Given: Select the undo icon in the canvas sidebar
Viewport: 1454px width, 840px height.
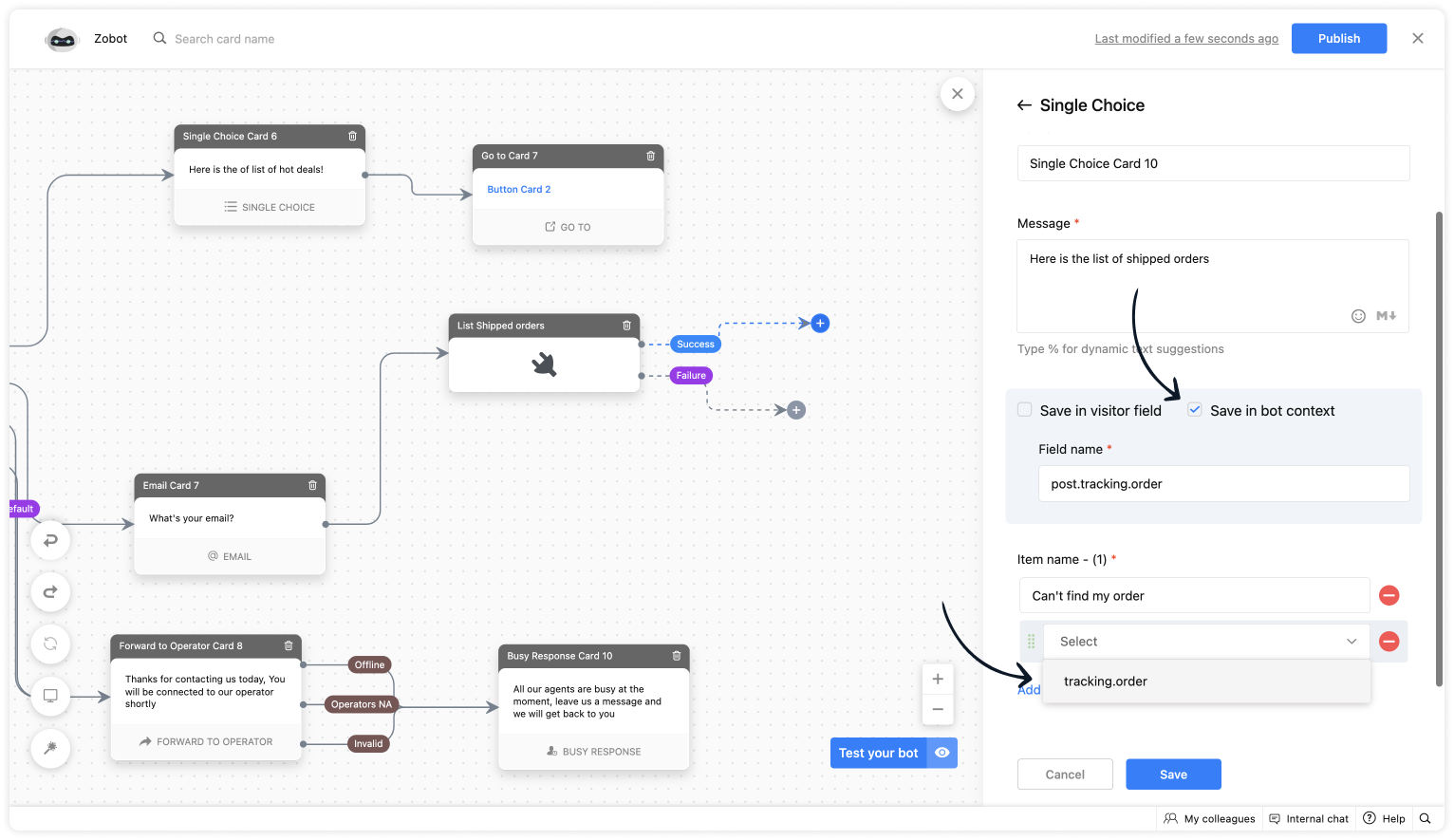Looking at the screenshot, I should pos(49,540).
